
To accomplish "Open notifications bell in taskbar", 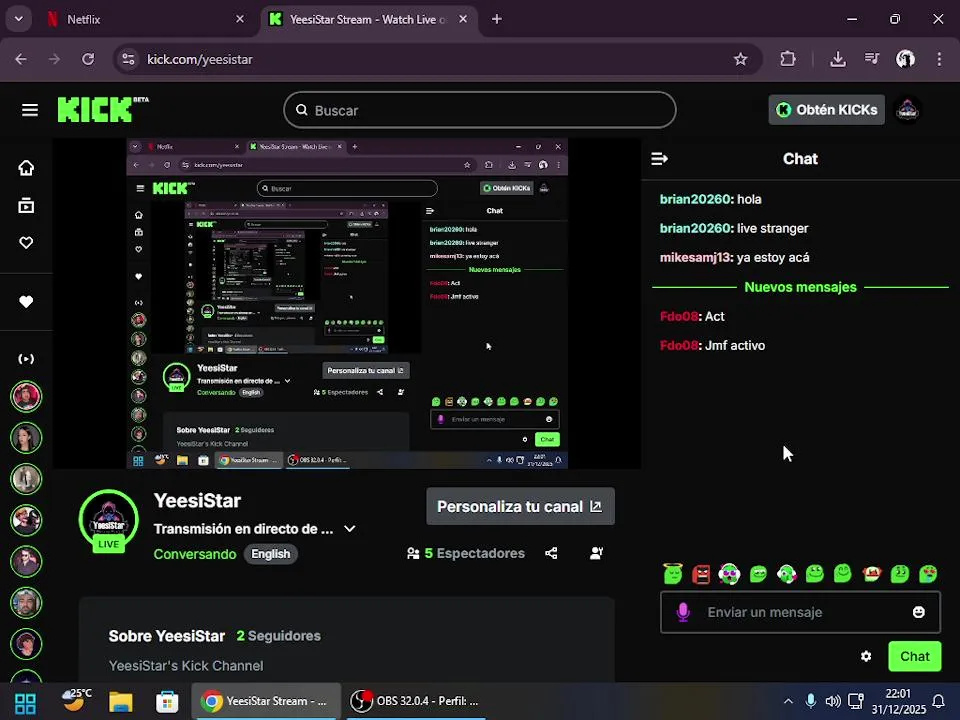I will coord(938,702).
